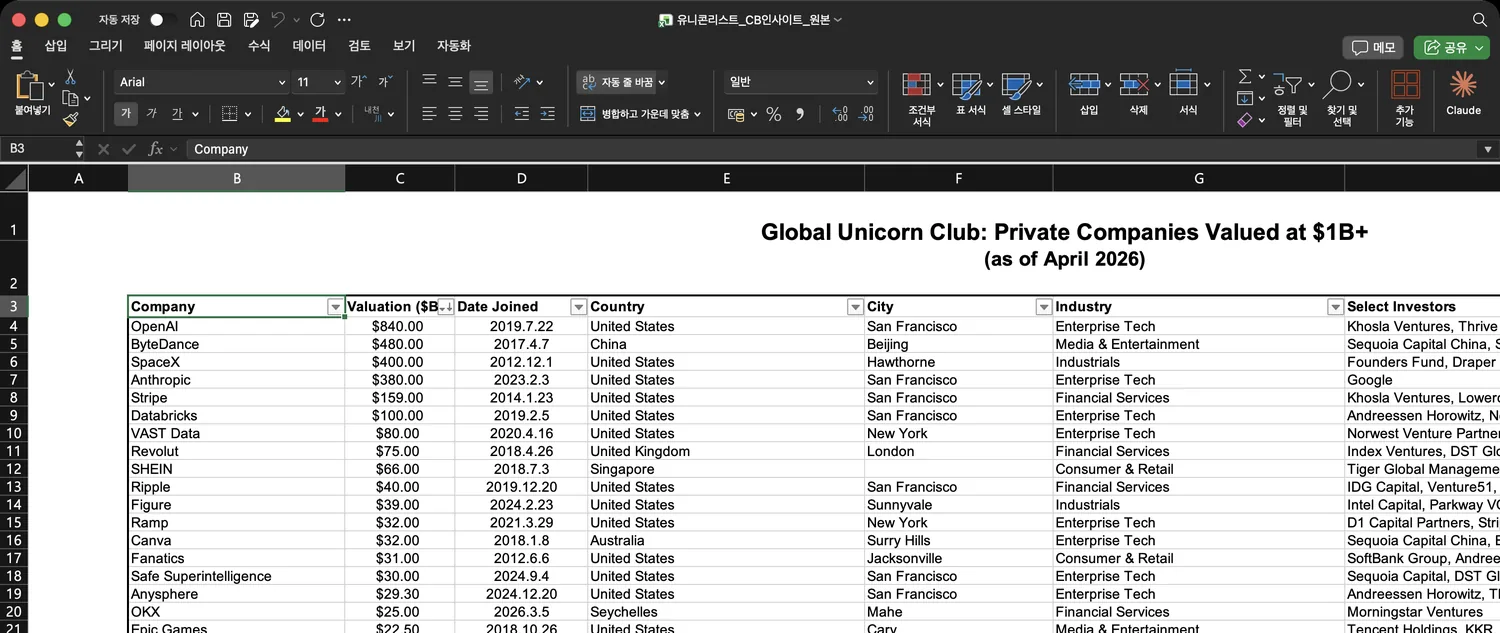Open the Formulas (수식) tab

pos(259,46)
